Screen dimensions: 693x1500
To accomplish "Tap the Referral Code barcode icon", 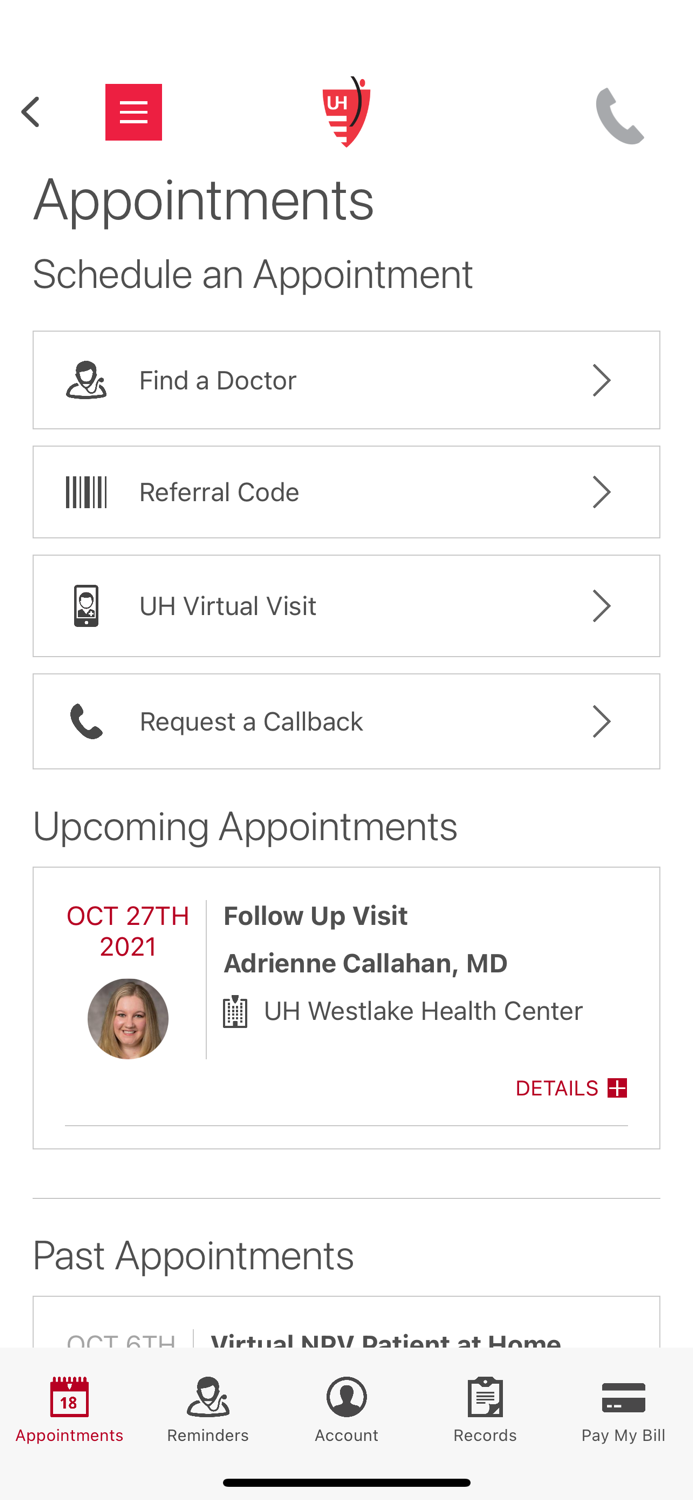I will [86, 492].
